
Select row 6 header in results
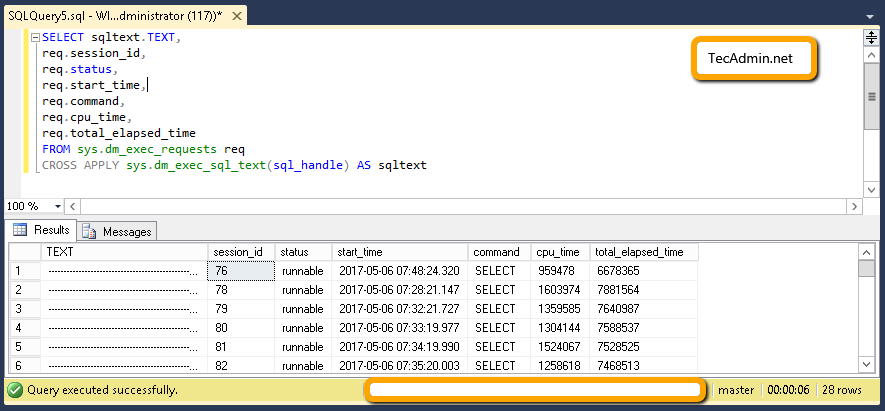coord(25,365)
